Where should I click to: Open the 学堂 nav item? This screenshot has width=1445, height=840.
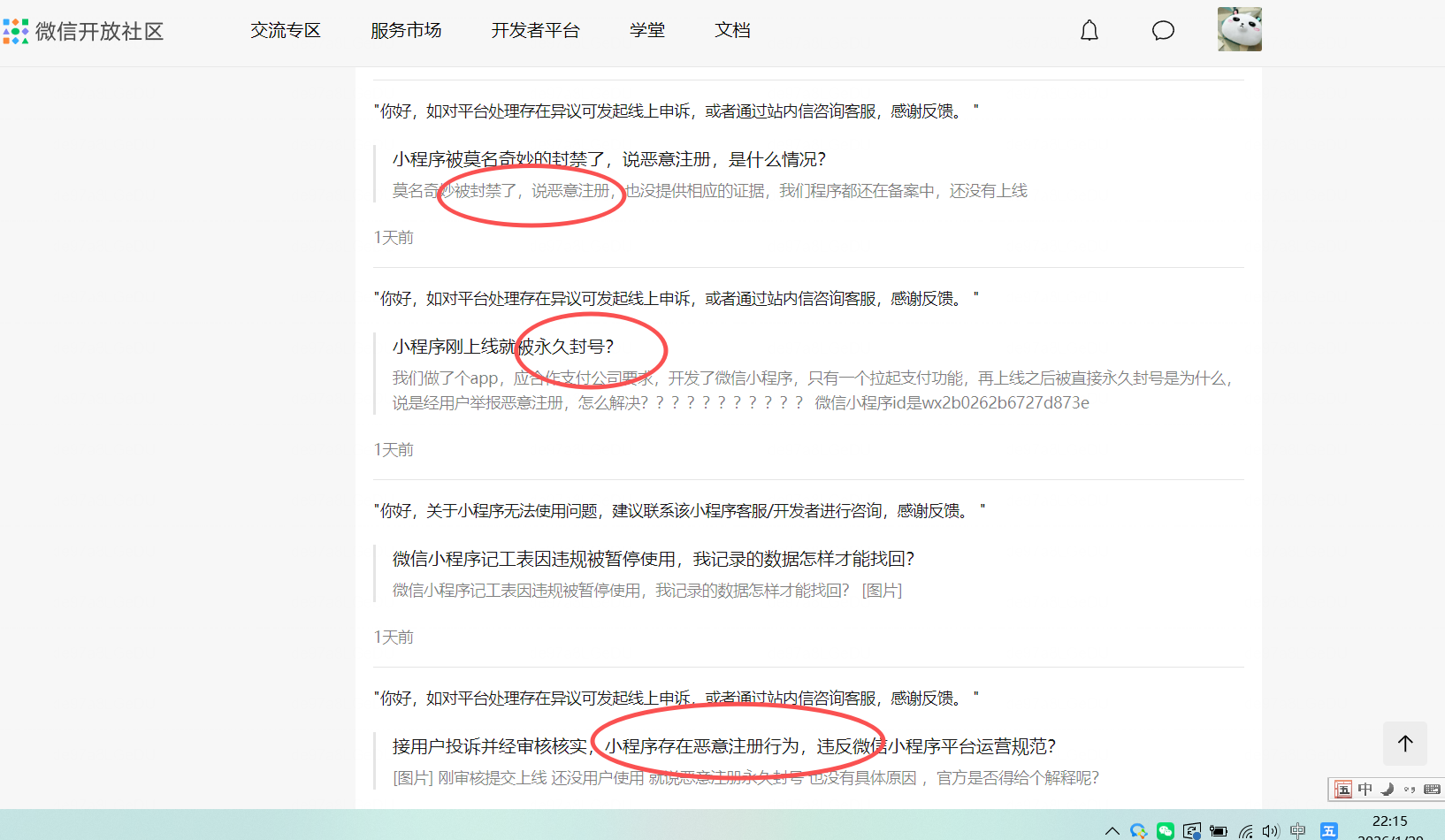(647, 31)
